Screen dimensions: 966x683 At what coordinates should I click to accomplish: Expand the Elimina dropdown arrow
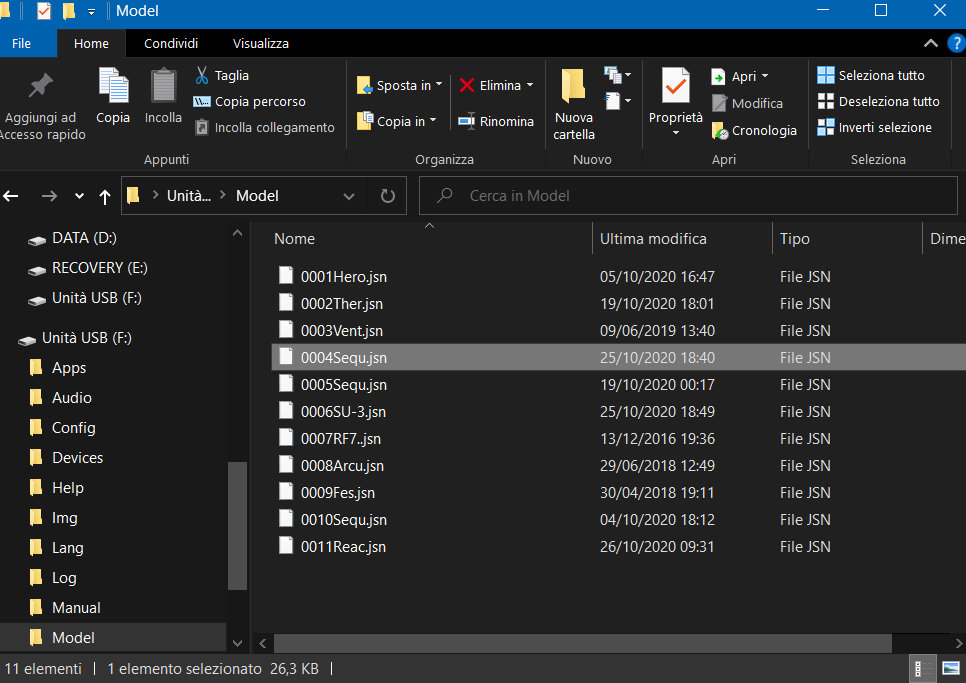coord(530,85)
